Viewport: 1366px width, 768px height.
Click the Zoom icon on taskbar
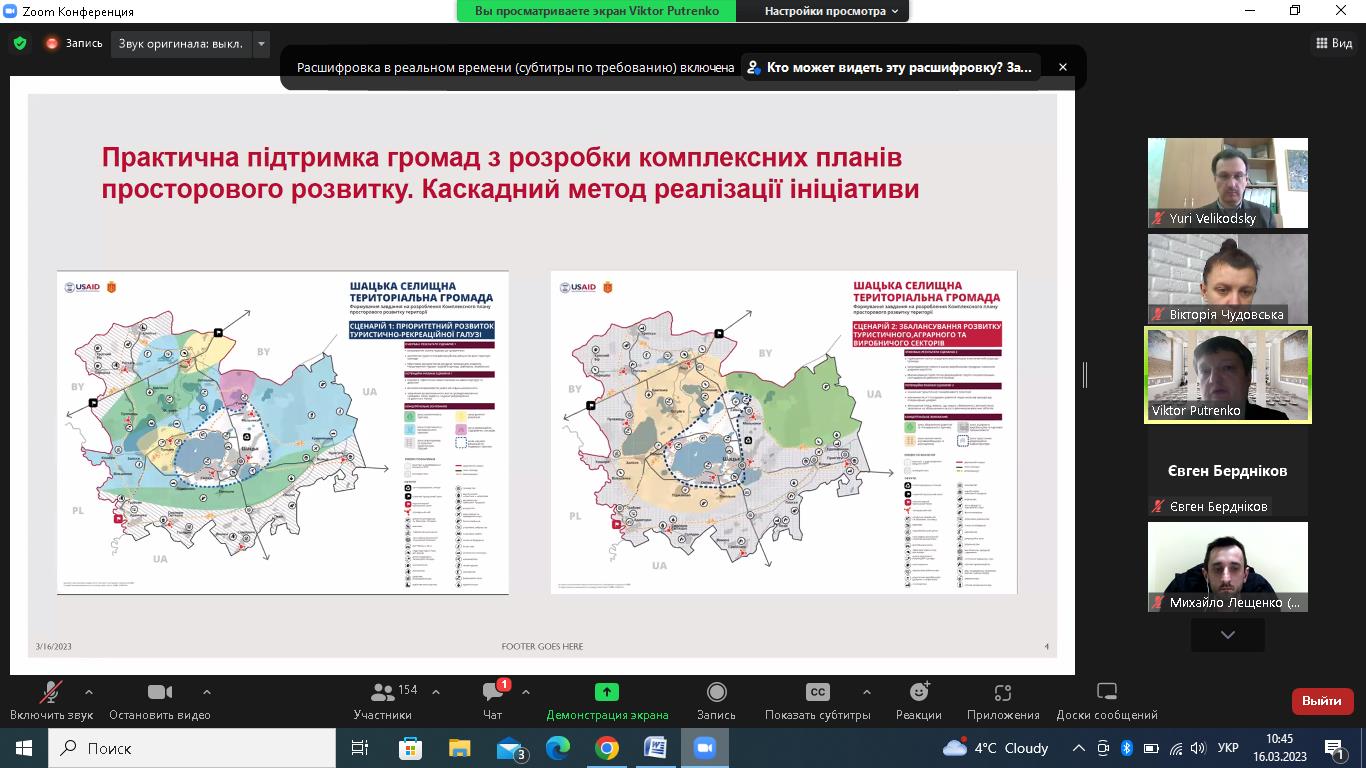pyautogui.click(x=705, y=748)
